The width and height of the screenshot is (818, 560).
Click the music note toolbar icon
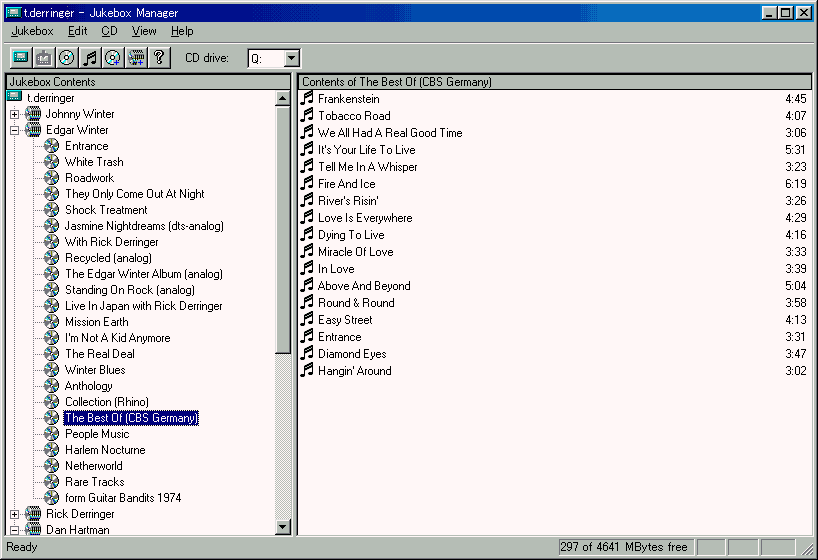click(x=89, y=58)
